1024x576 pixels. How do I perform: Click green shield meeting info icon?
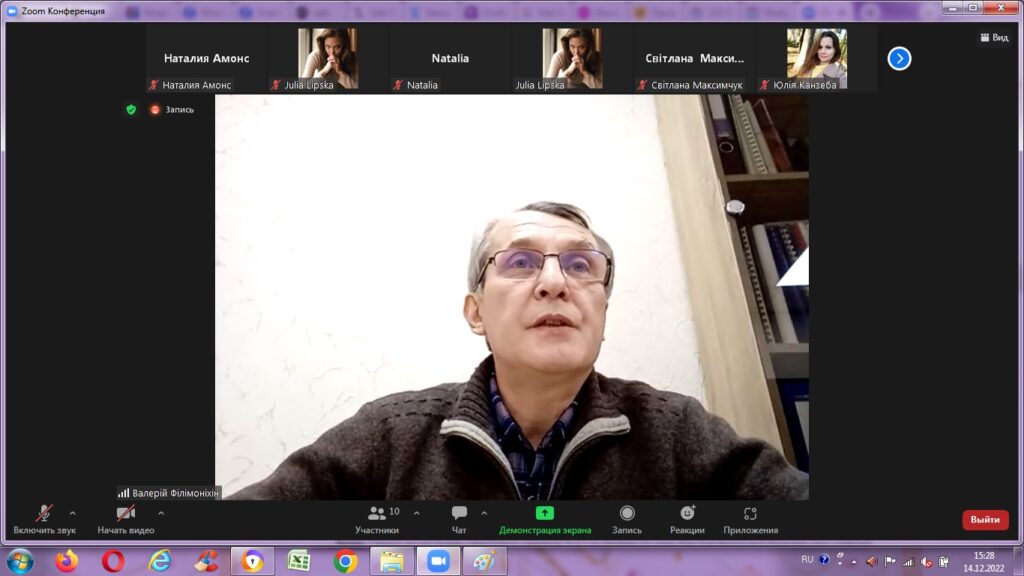coord(131,110)
